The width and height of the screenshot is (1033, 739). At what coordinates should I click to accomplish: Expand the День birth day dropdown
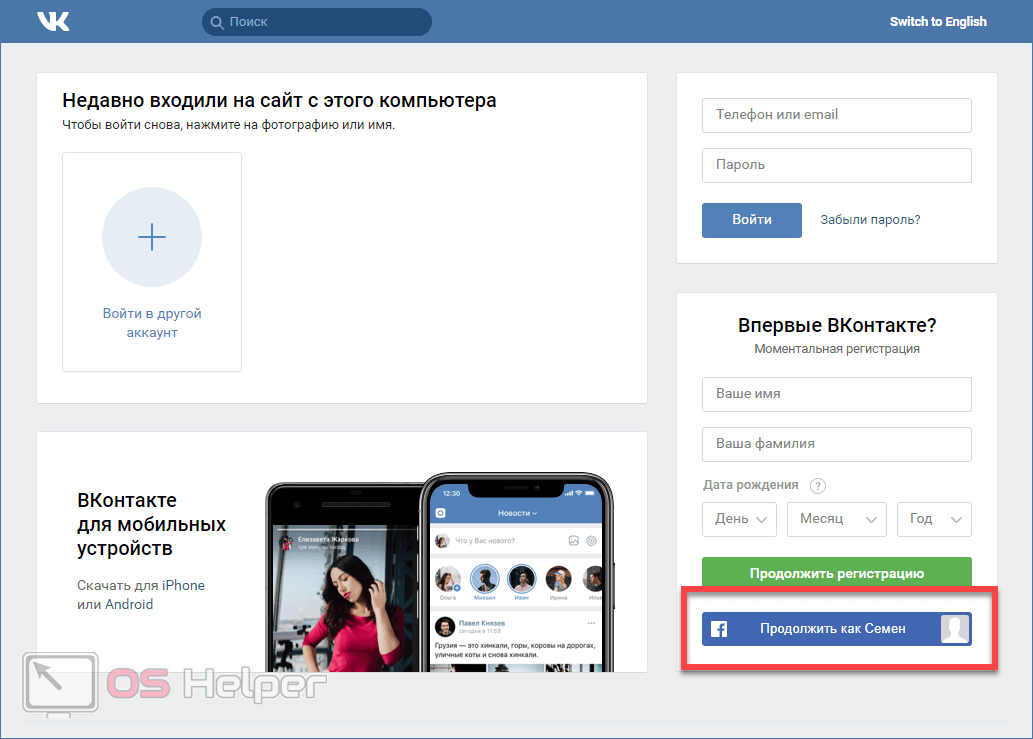739,519
